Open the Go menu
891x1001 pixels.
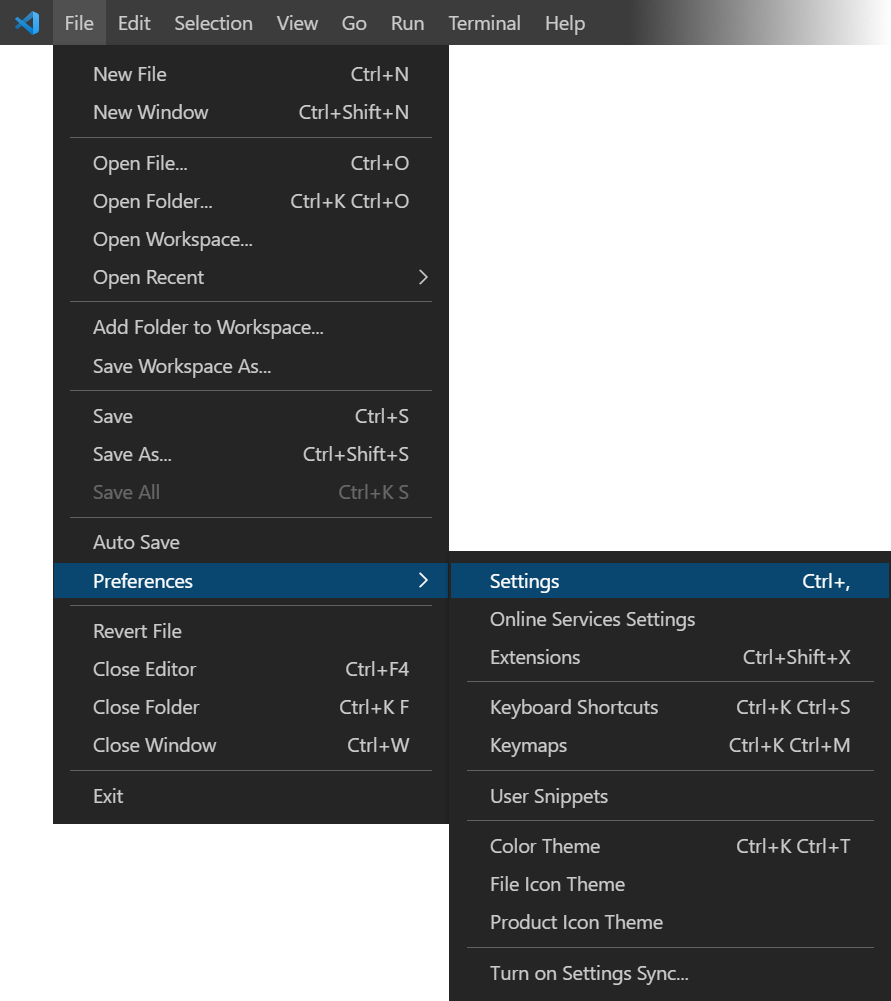(353, 22)
